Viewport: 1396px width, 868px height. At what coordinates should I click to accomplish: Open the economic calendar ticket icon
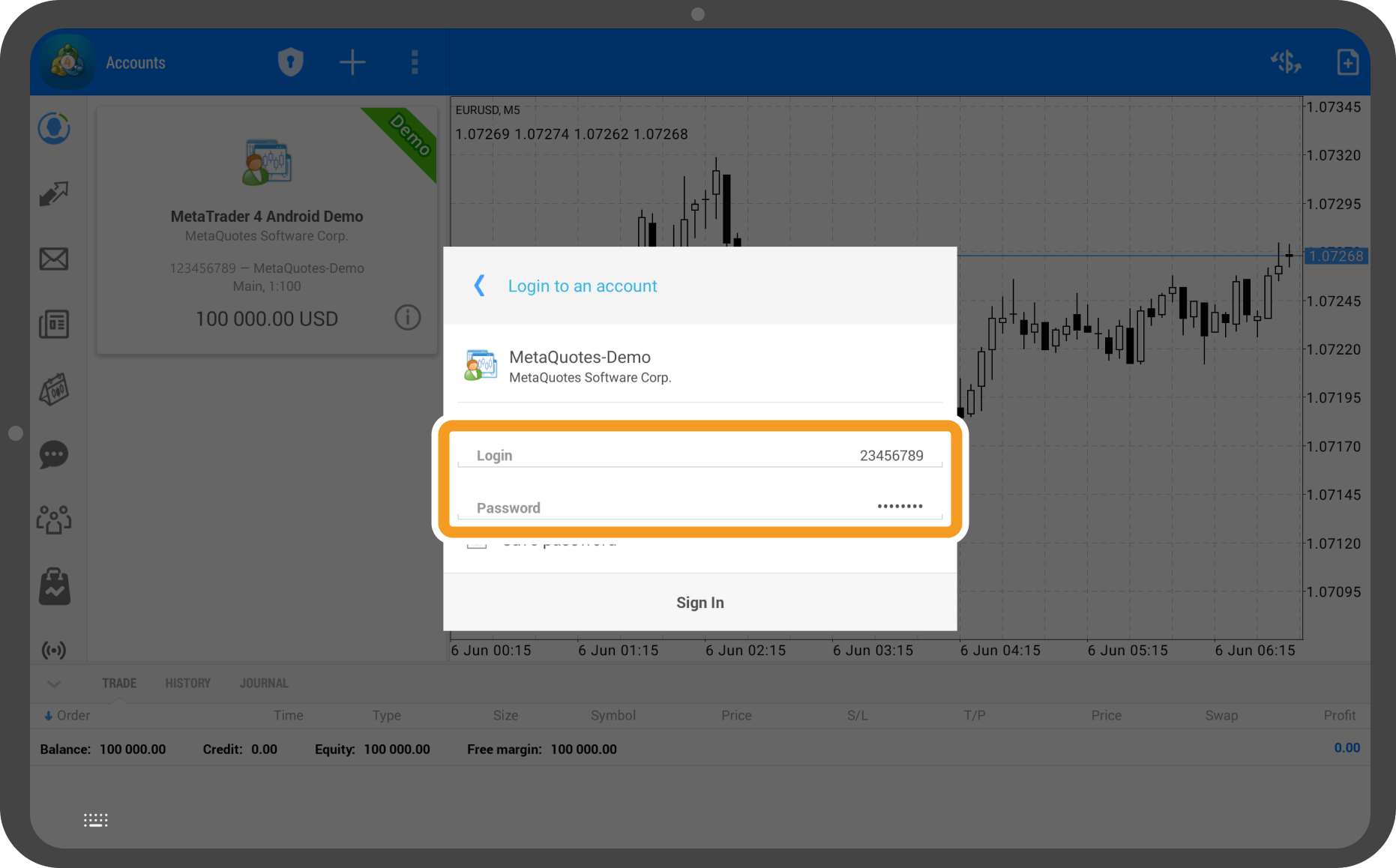coord(54,389)
